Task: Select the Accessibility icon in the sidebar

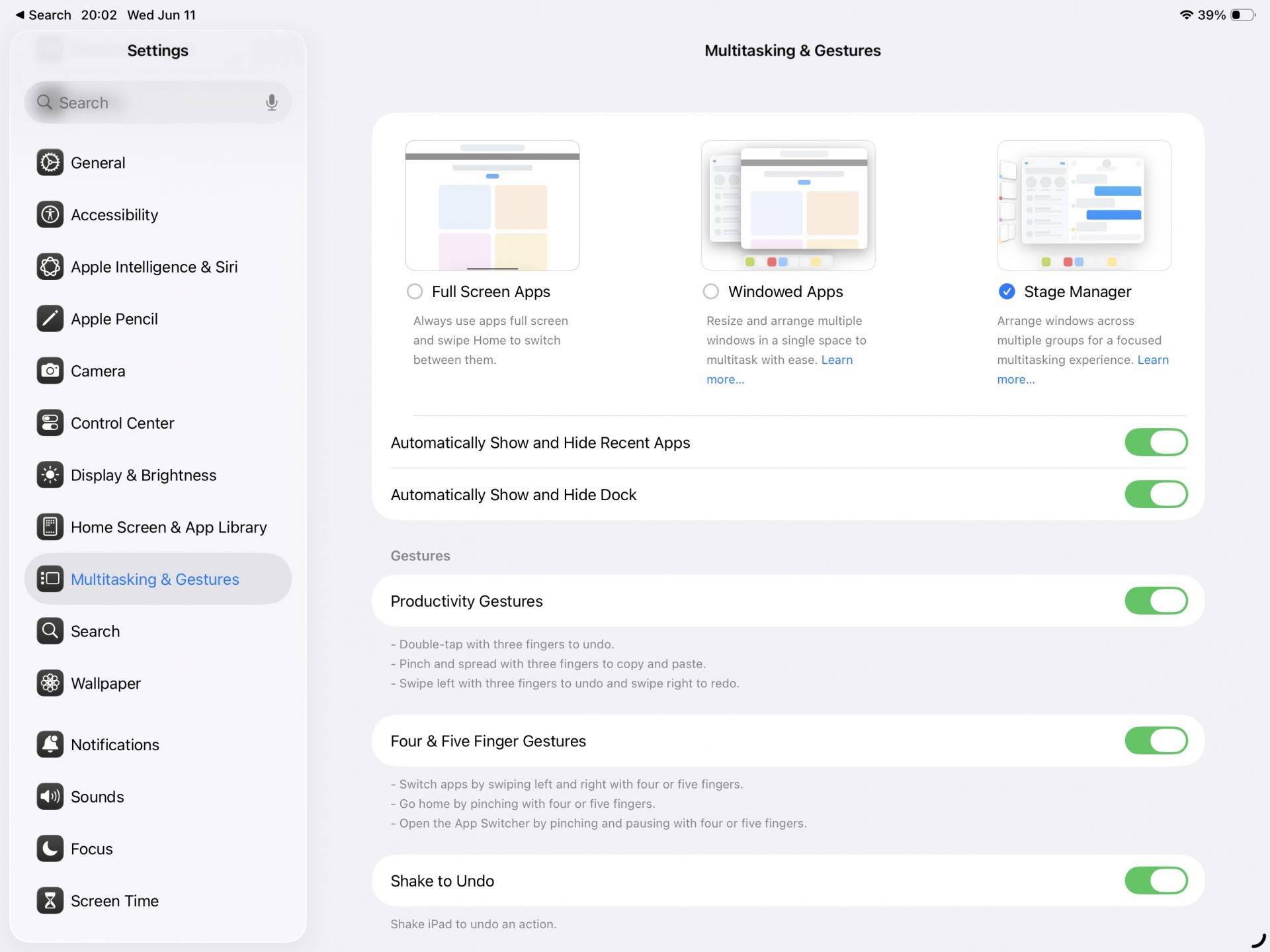Action: pos(50,214)
